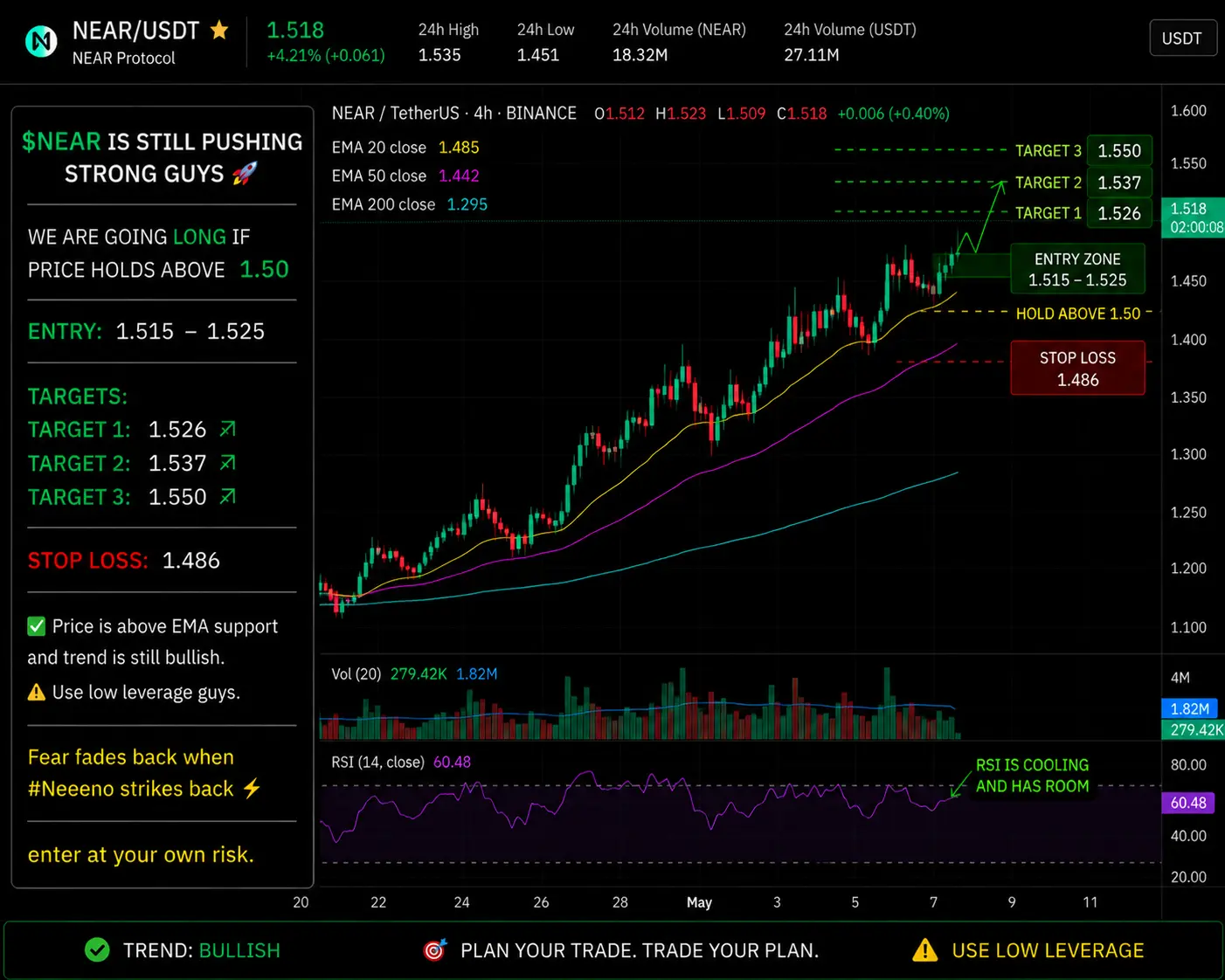Click the purple 60.48 RSI axis tag
The image size is (1225, 980).
coord(1188,803)
